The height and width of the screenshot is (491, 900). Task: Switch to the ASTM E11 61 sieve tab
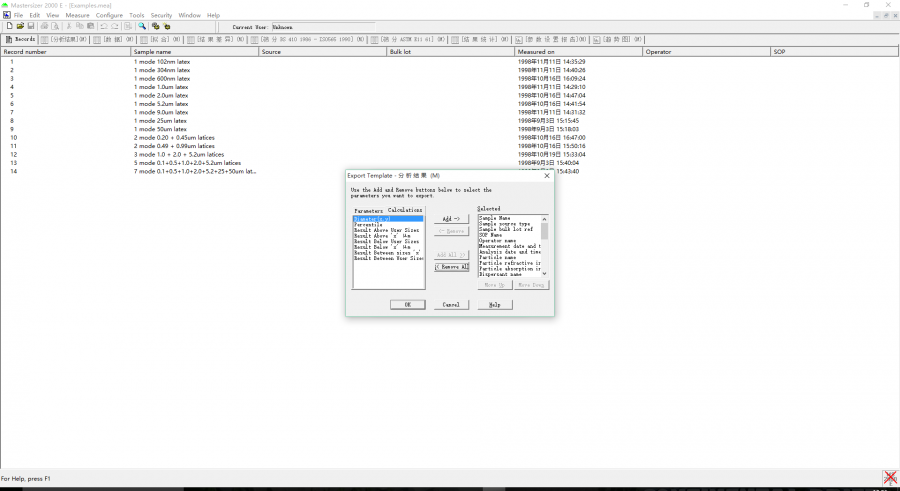(x=408, y=40)
